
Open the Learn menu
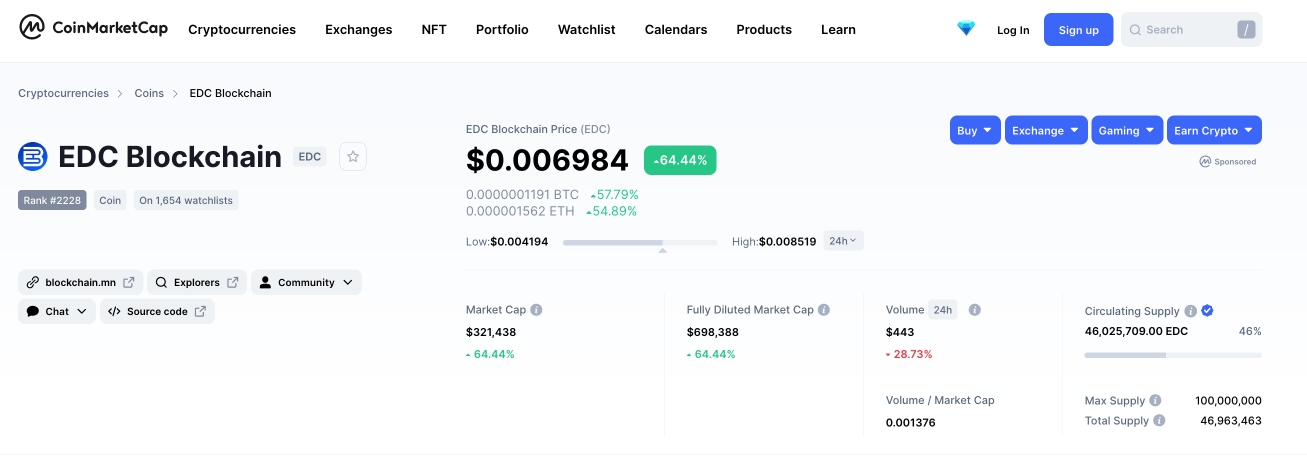(x=838, y=29)
